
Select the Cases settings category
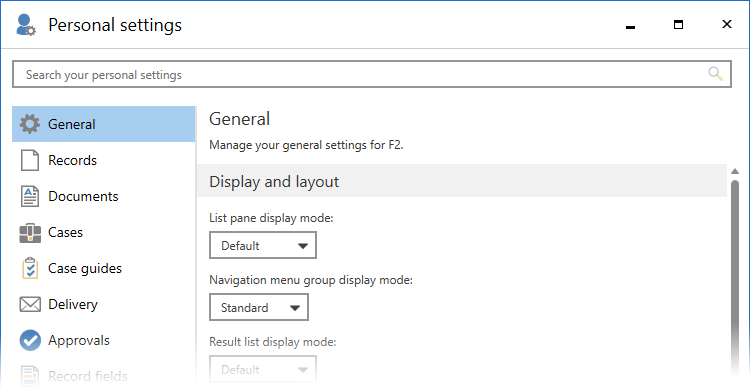pyautogui.click(x=104, y=233)
